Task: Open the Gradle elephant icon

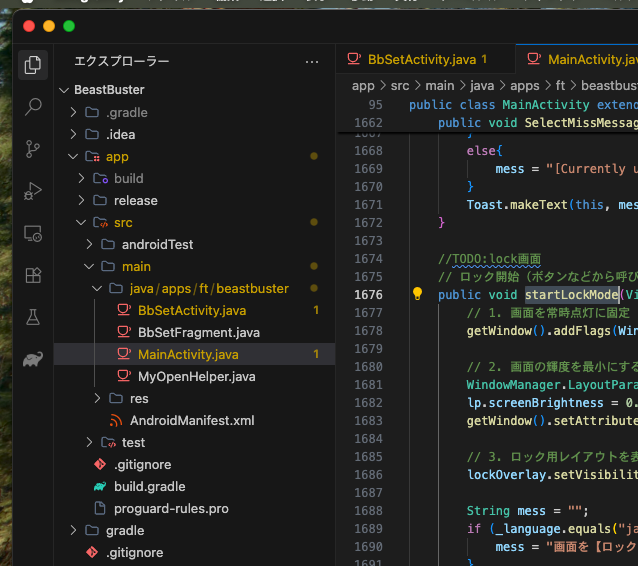Action: [33, 359]
